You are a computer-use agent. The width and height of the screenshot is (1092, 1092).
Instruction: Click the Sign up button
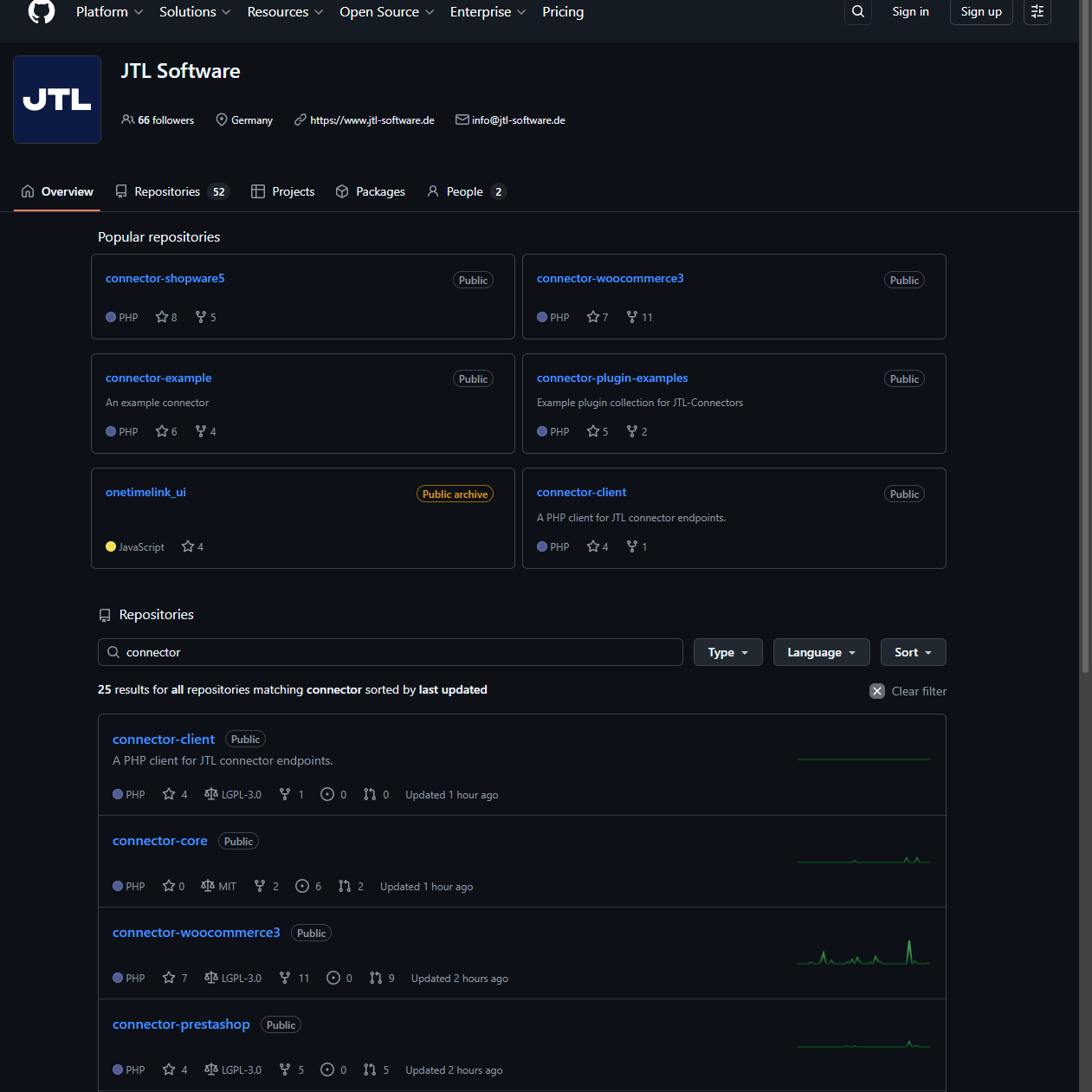pos(981,11)
